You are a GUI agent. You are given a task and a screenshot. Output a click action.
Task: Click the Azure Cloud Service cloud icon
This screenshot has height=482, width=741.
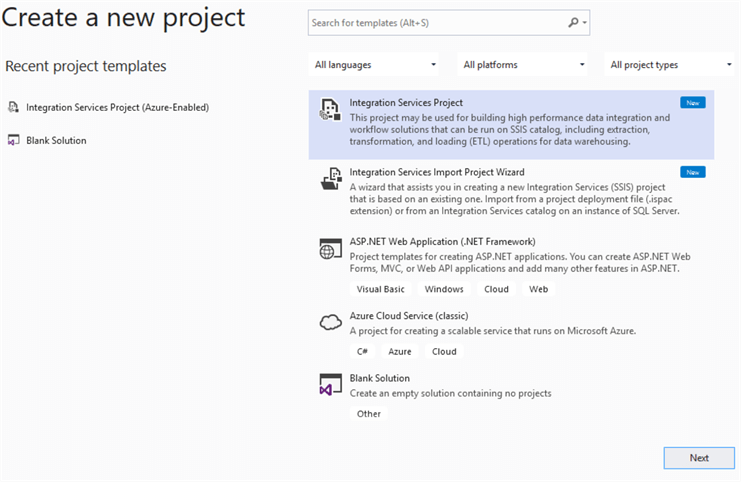click(330, 322)
